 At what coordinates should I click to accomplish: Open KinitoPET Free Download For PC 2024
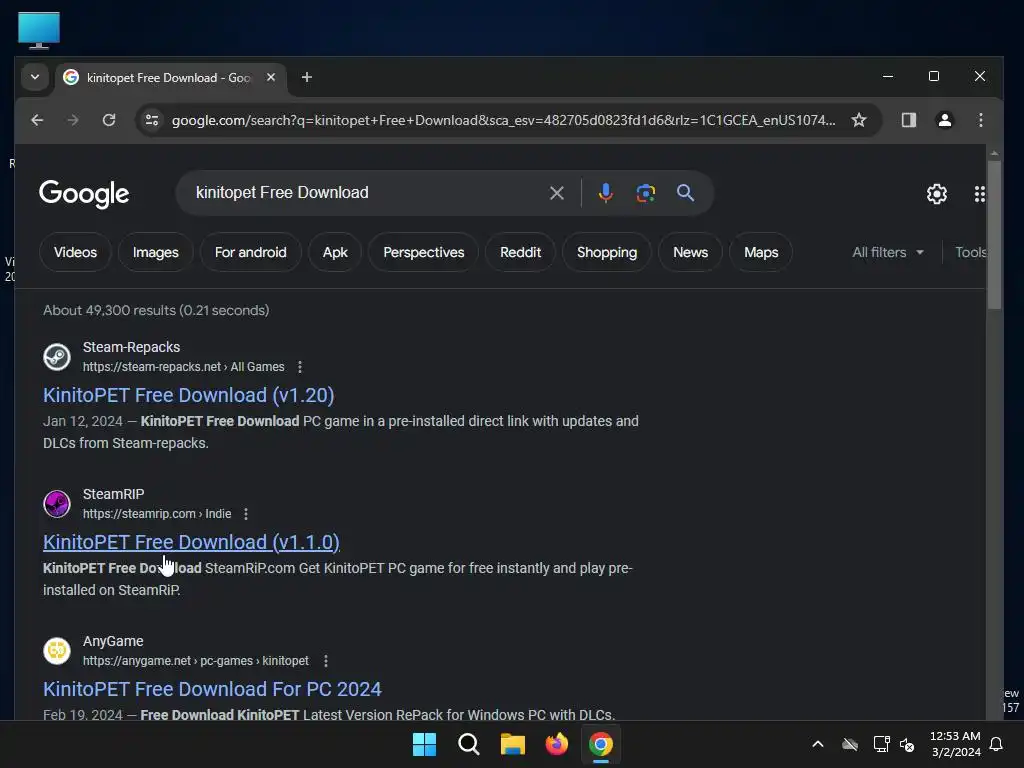212,689
